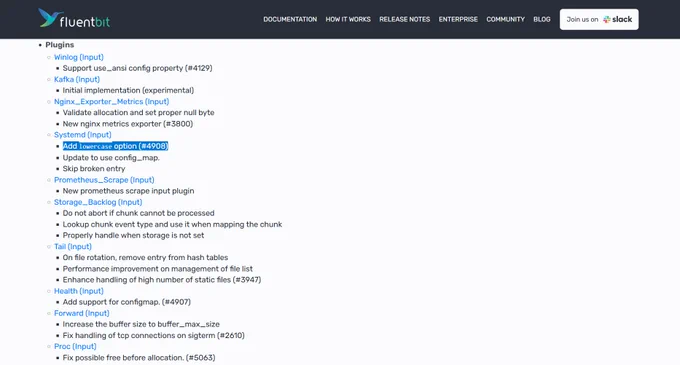Screen dimensions: 680x365
Task: Click 'New prometheus scrape input plugin'
Action: pyautogui.click(x=128, y=191)
